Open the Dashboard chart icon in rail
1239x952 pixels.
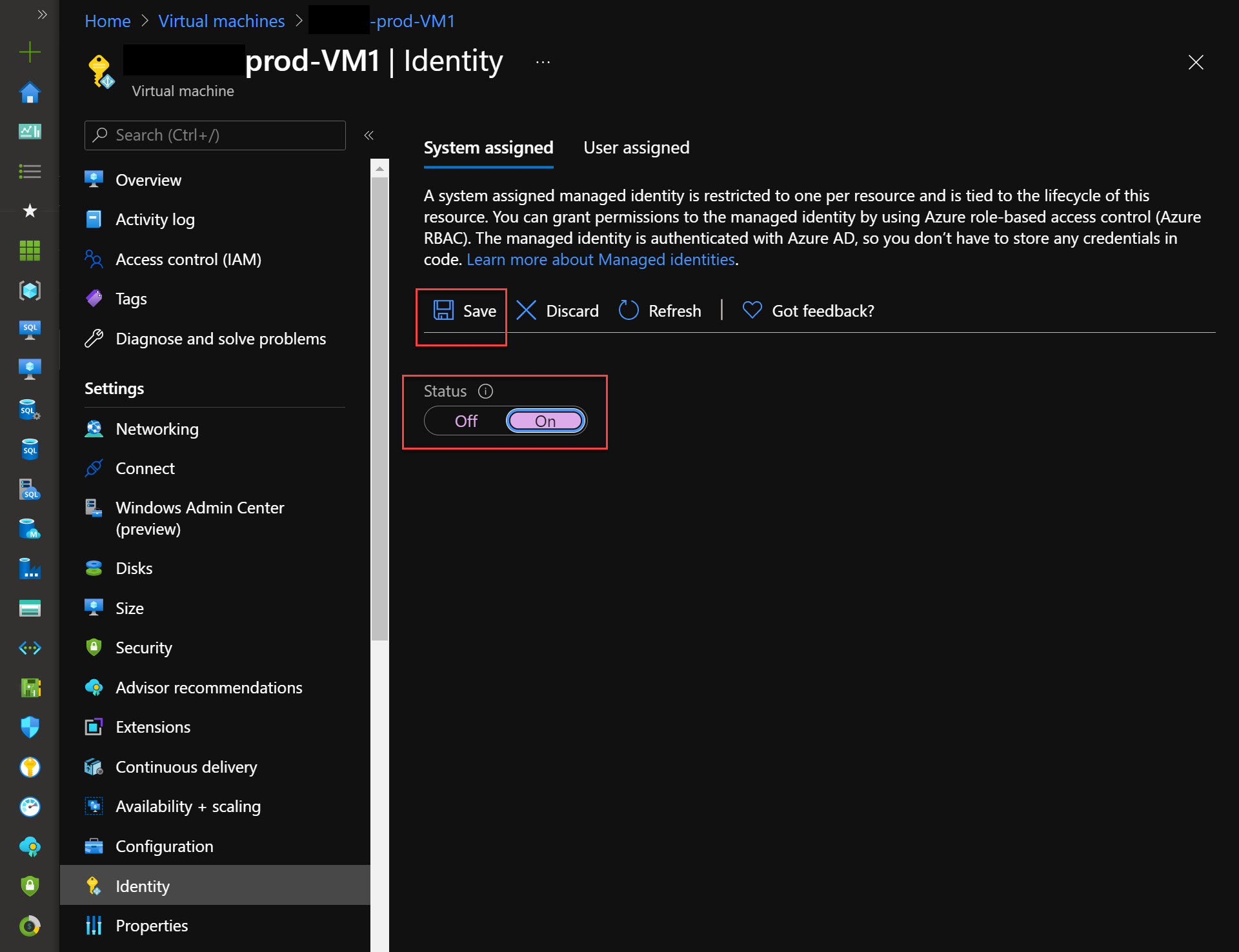click(30, 132)
